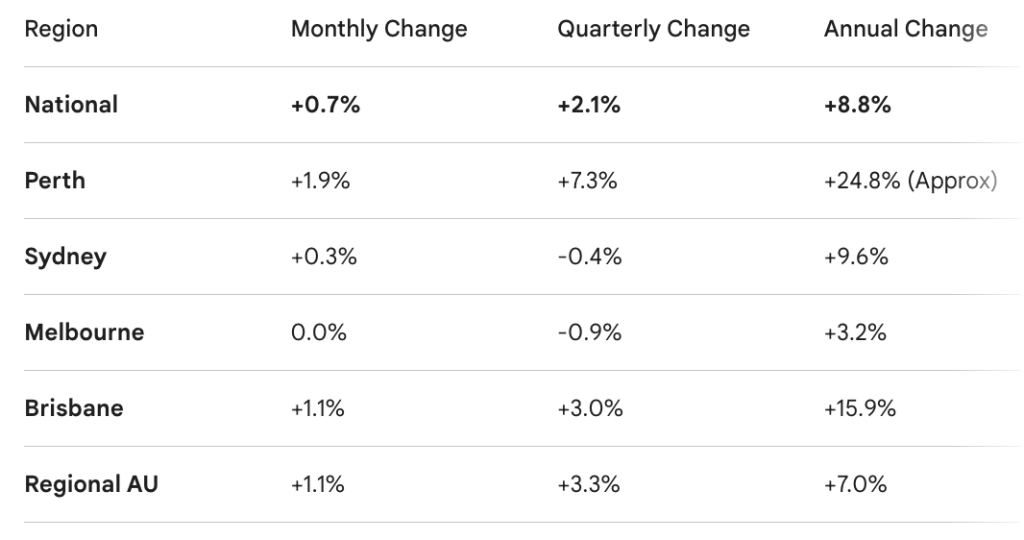Click Sydney's -0.4% quarterly change cell
The height and width of the screenshot is (540, 1024).
tap(589, 256)
